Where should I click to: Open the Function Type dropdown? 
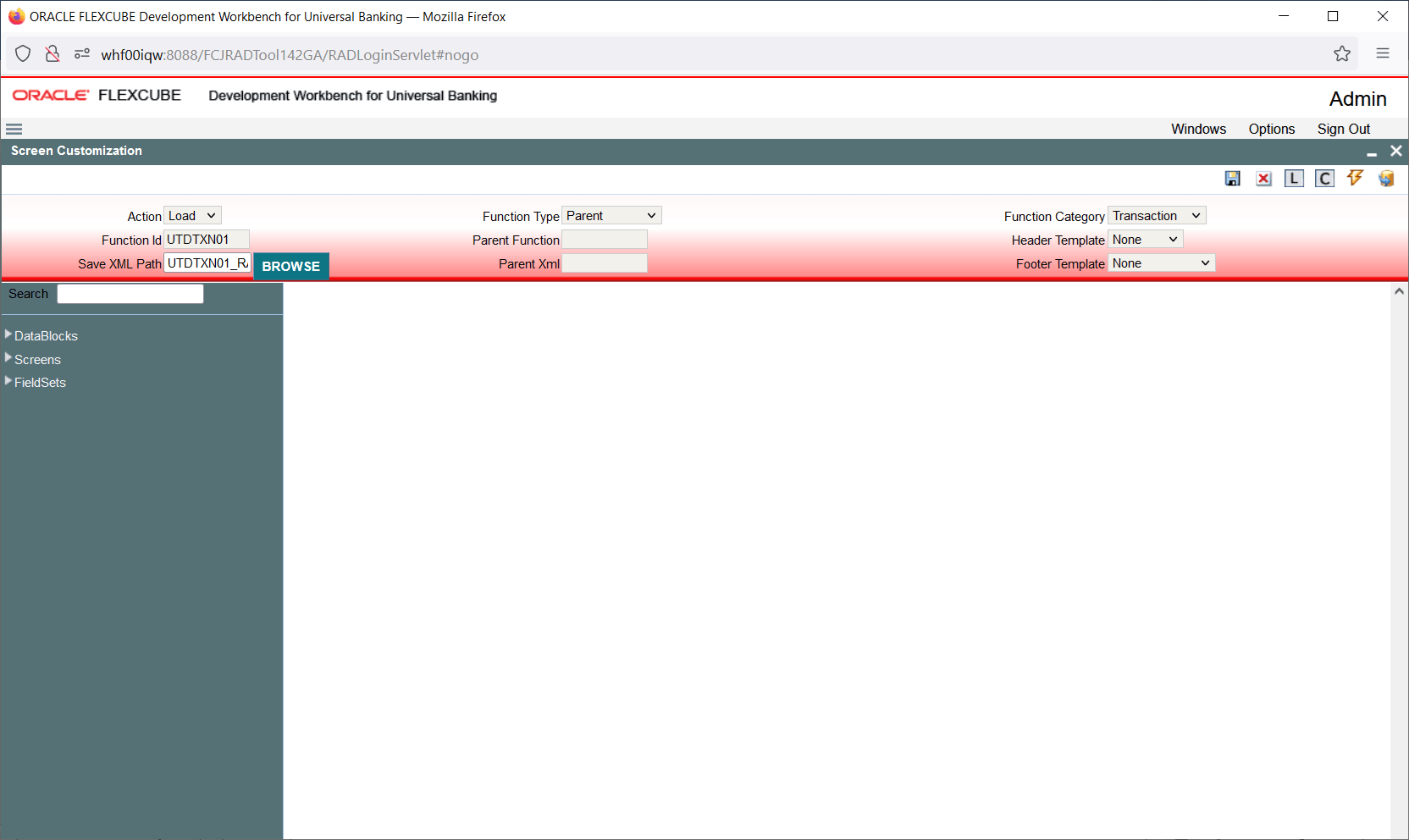[x=611, y=216]
